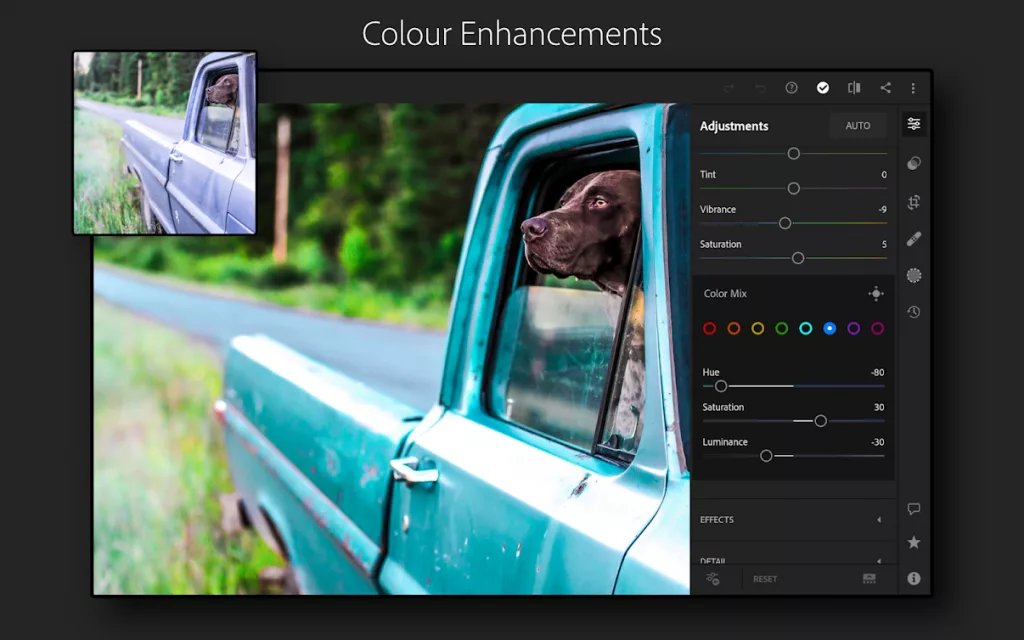Click the Hue label
The height and width of the screenshot is (640, 1024).
pyautogui.click(x=711, y=372)
